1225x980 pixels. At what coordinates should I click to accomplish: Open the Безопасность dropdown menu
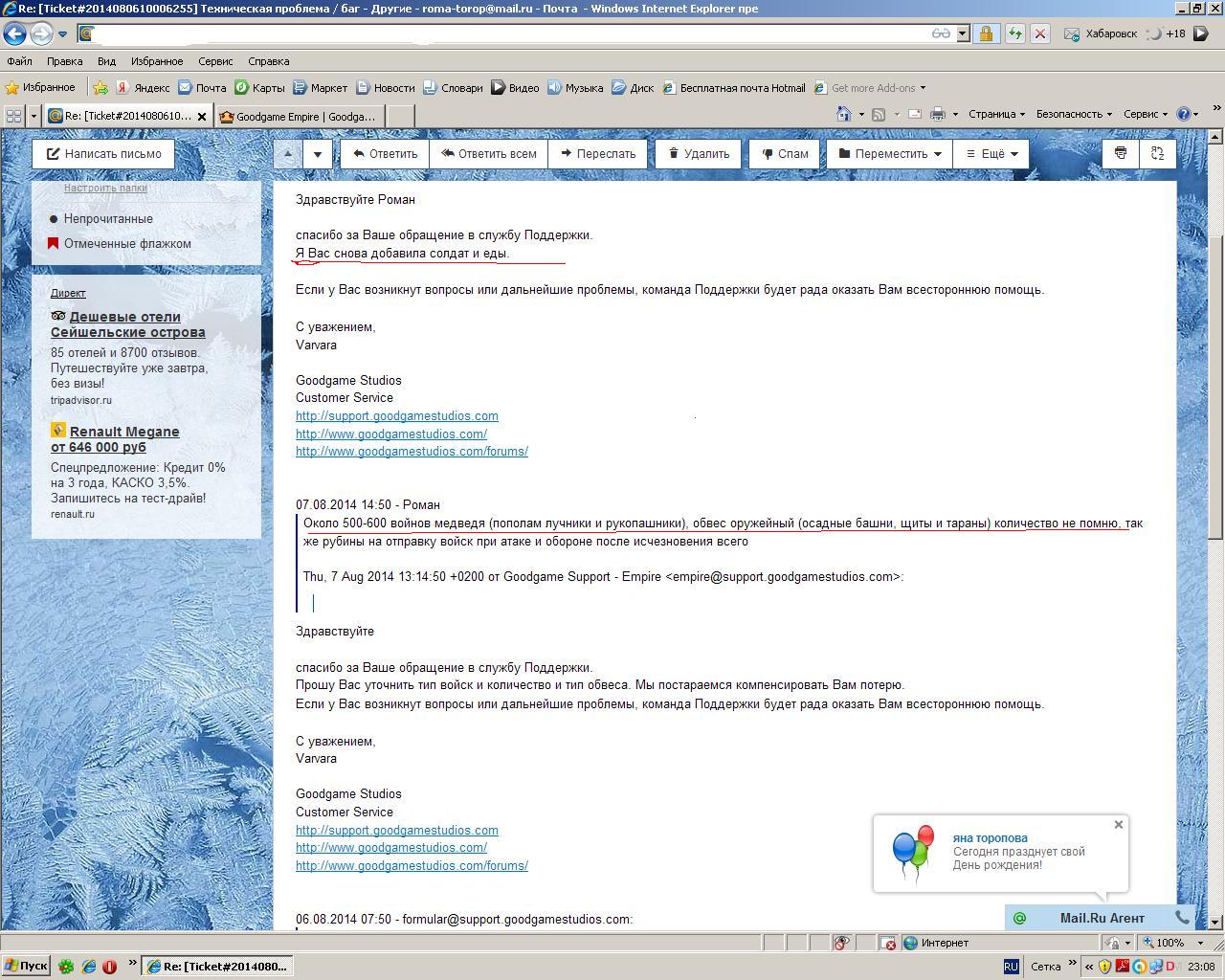[x=1074, y=114]
